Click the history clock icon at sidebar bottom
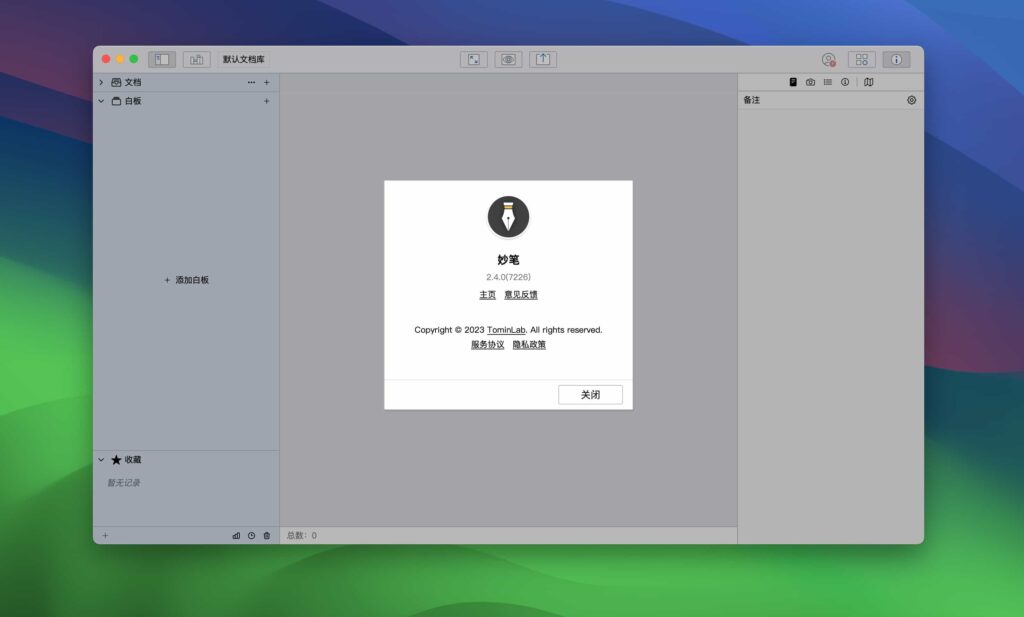 click(x=251, y=535)
